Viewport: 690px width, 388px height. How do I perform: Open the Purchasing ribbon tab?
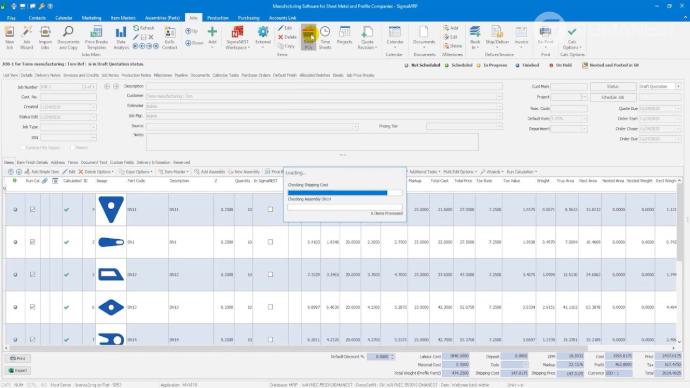[248, 18]
